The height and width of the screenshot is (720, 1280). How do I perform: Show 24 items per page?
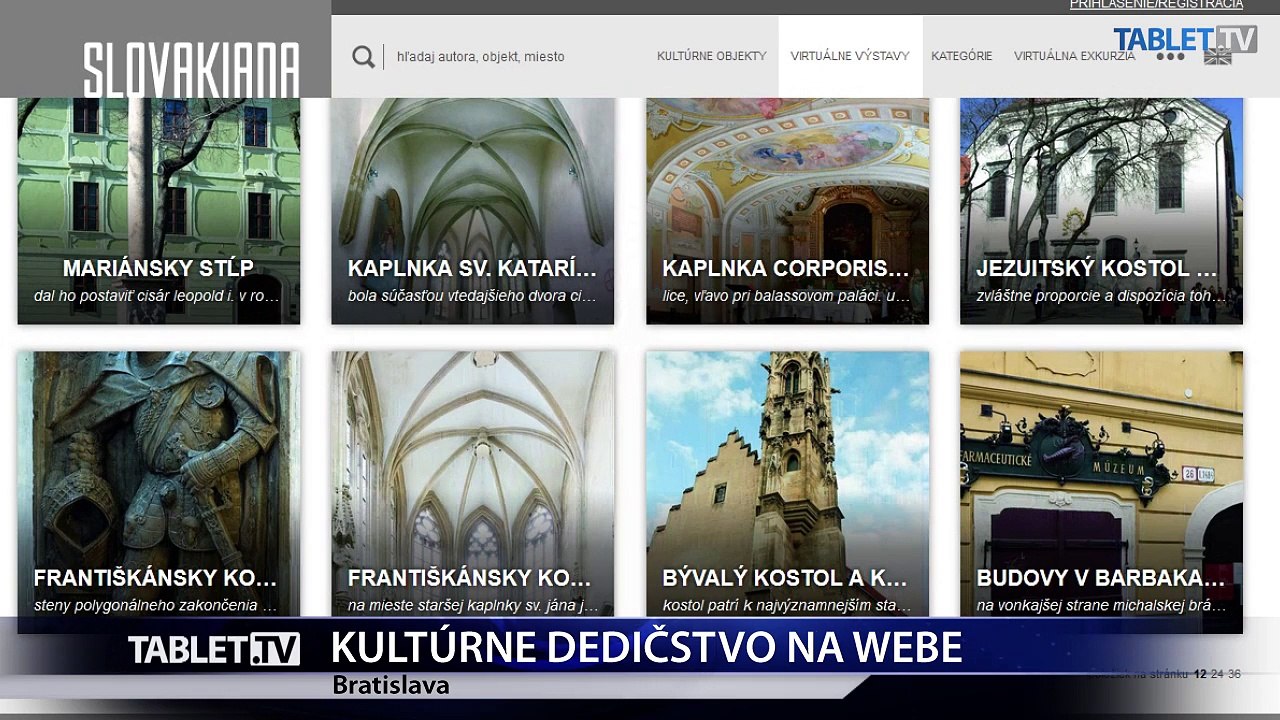click(x=1217, y=674)
